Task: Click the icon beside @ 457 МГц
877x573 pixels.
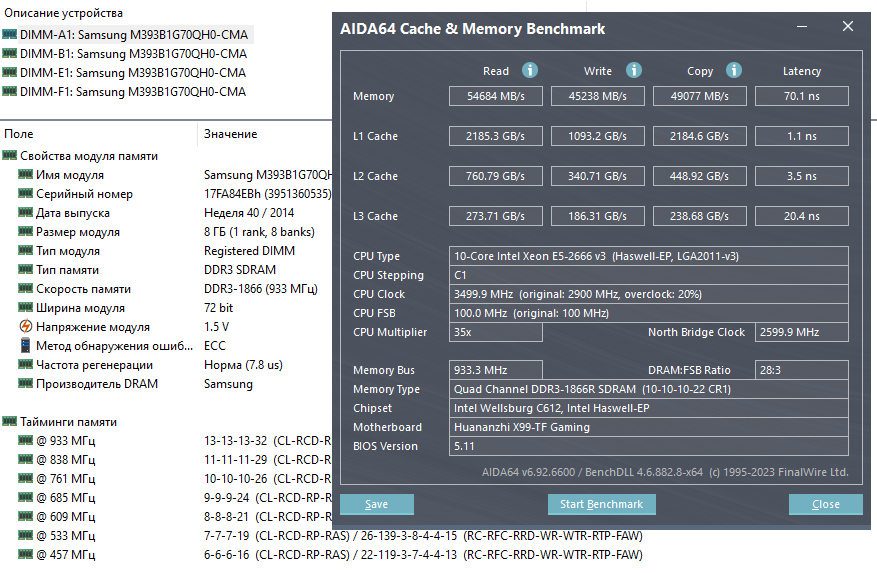Action: [x=26, y=555]
